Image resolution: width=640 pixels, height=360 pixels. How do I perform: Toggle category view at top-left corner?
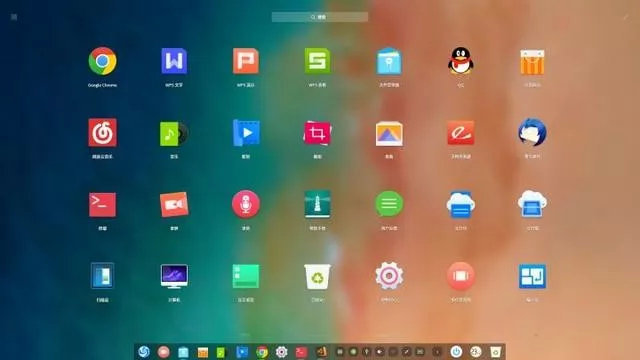(14, 17)
